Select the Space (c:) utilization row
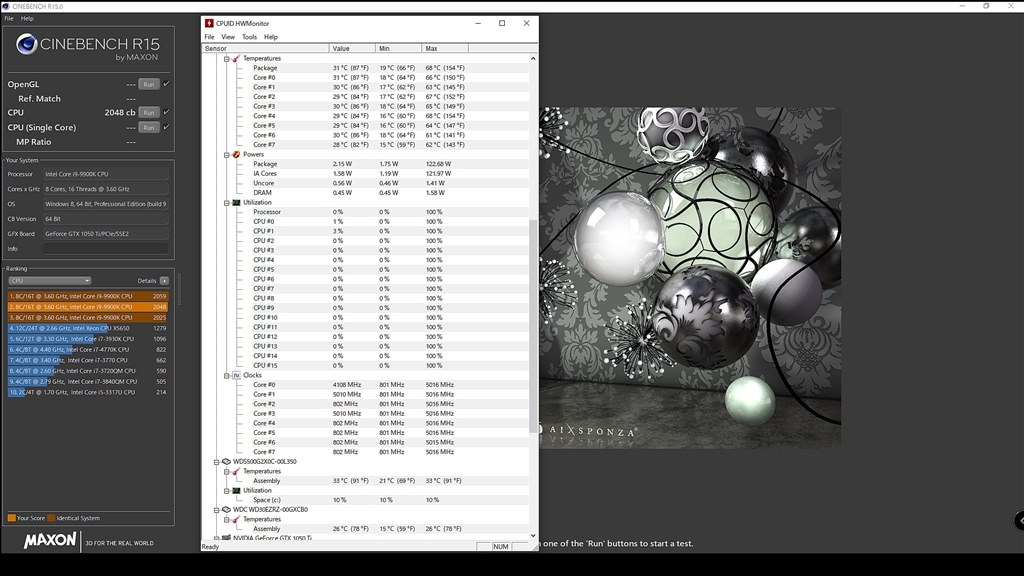The image size is (1024, 576). [x=366, y=500]
